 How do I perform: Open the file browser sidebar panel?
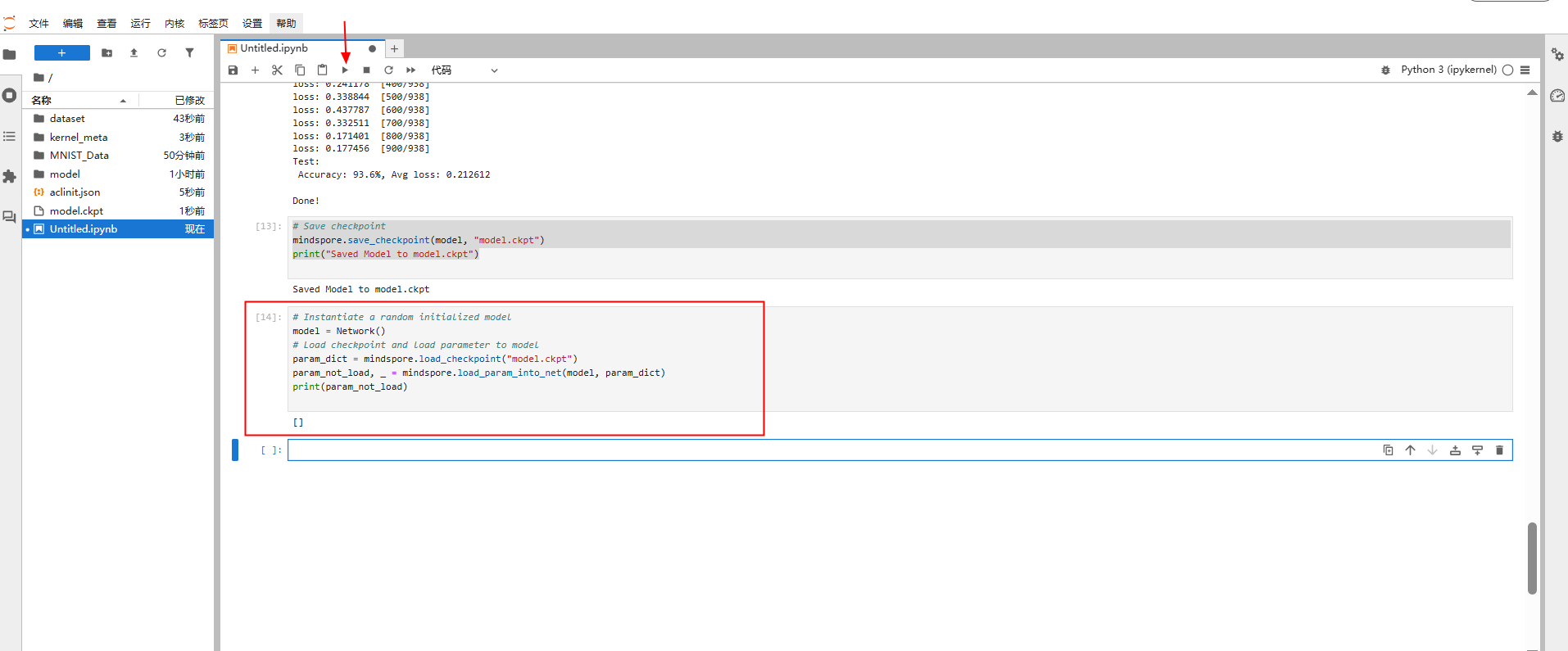click(10, 55)
